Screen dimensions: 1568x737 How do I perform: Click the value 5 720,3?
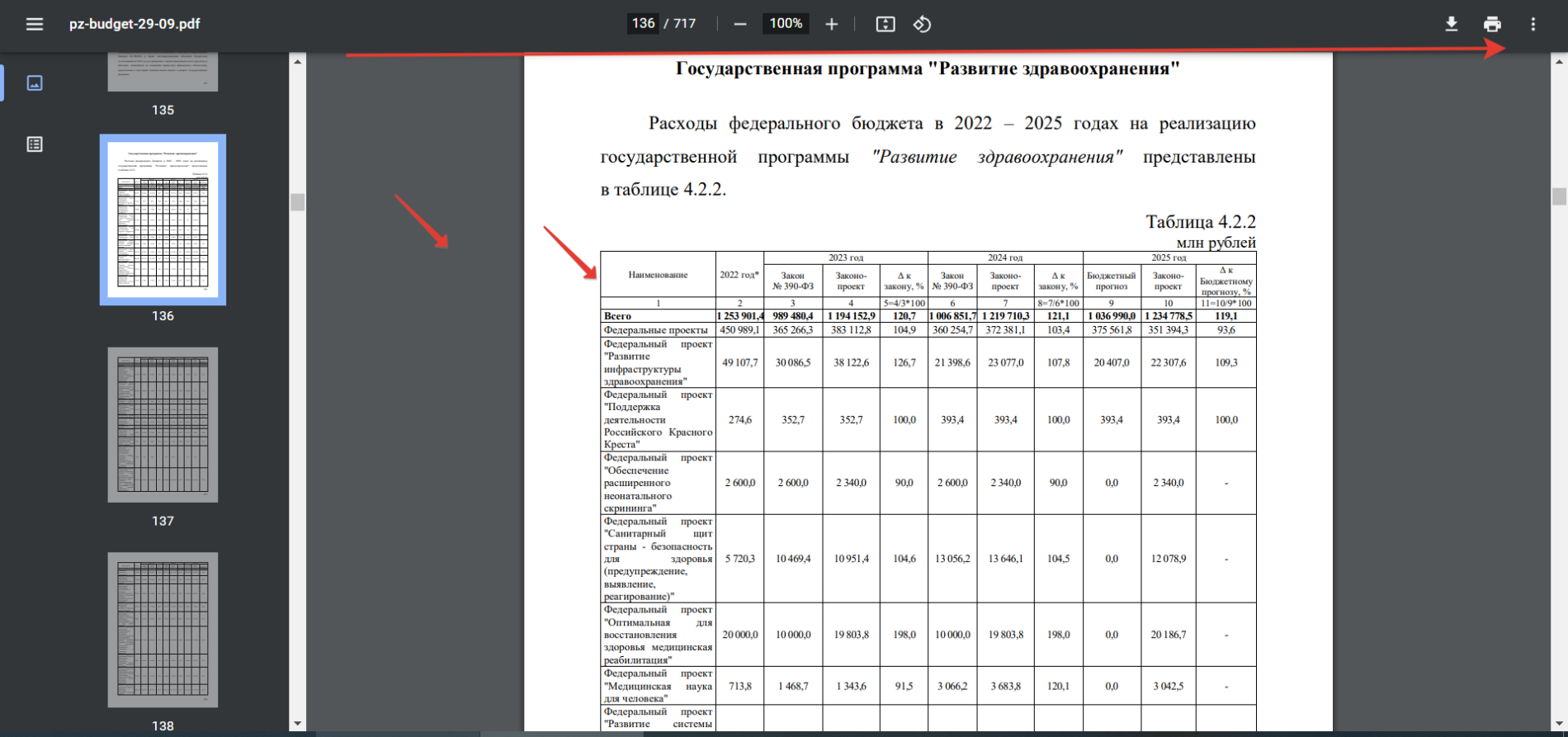[740, 559]
